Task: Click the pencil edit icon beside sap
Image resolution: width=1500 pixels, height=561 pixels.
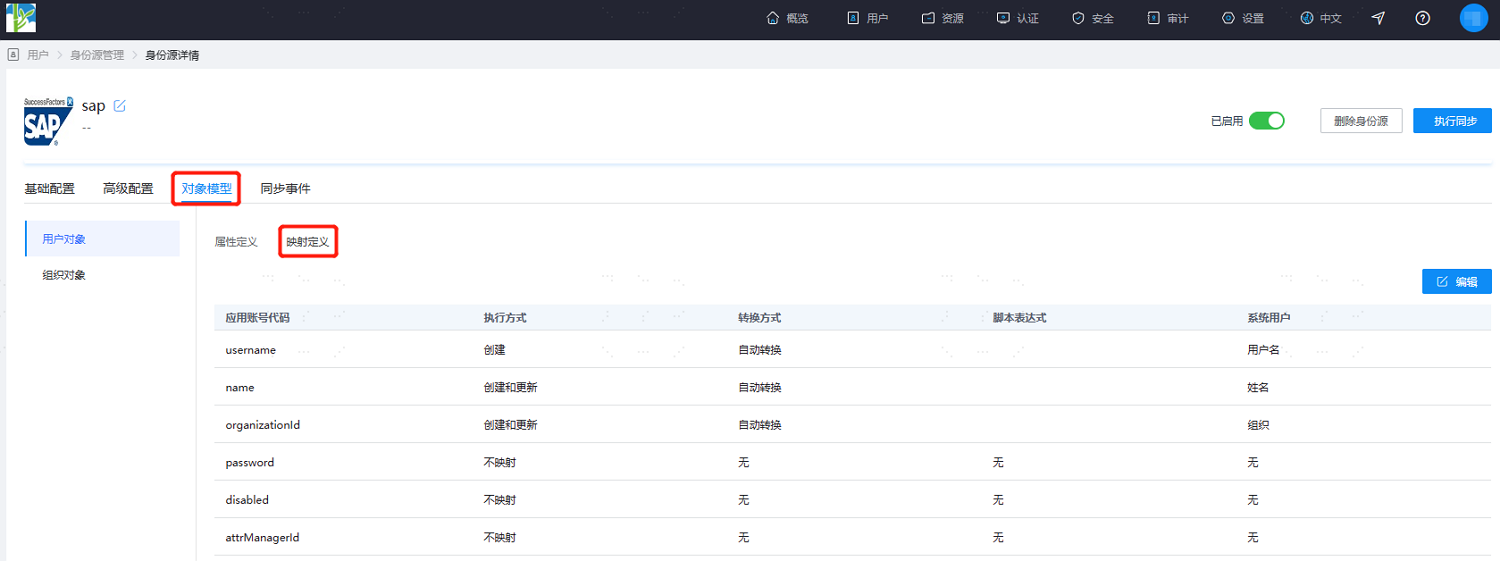Action: [x=120, y=106]
